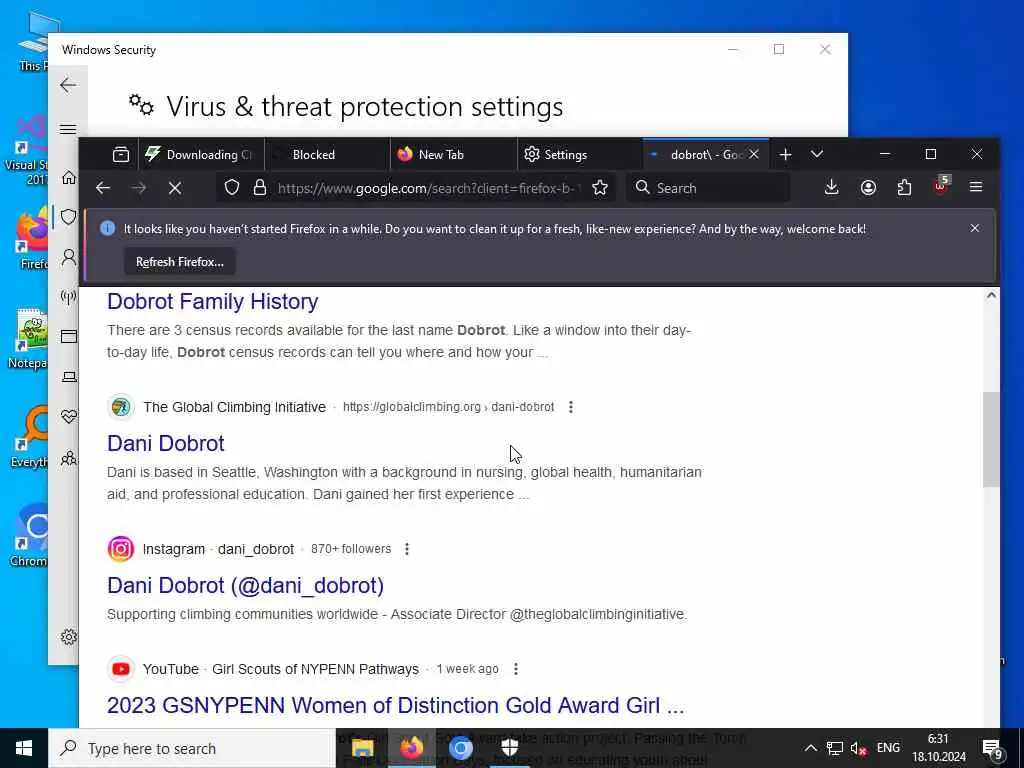Open Firefox Extensions puzzle icon
Image resolution: width=1024 pixels, height=768 pixels.
904,188
